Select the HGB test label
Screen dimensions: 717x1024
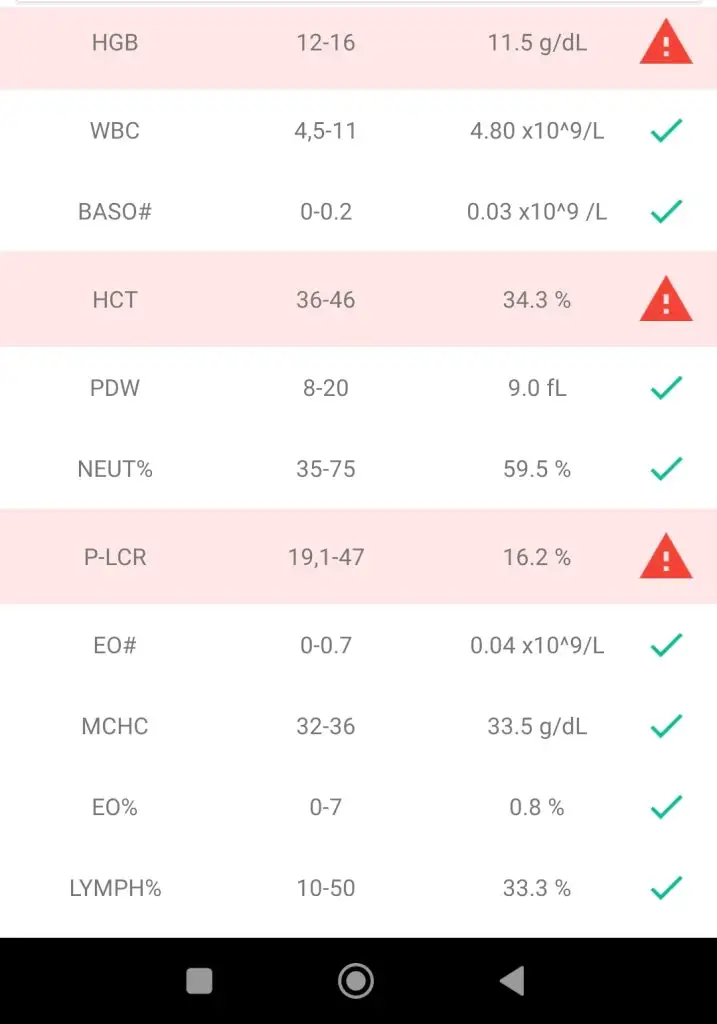tap(115, 42)
